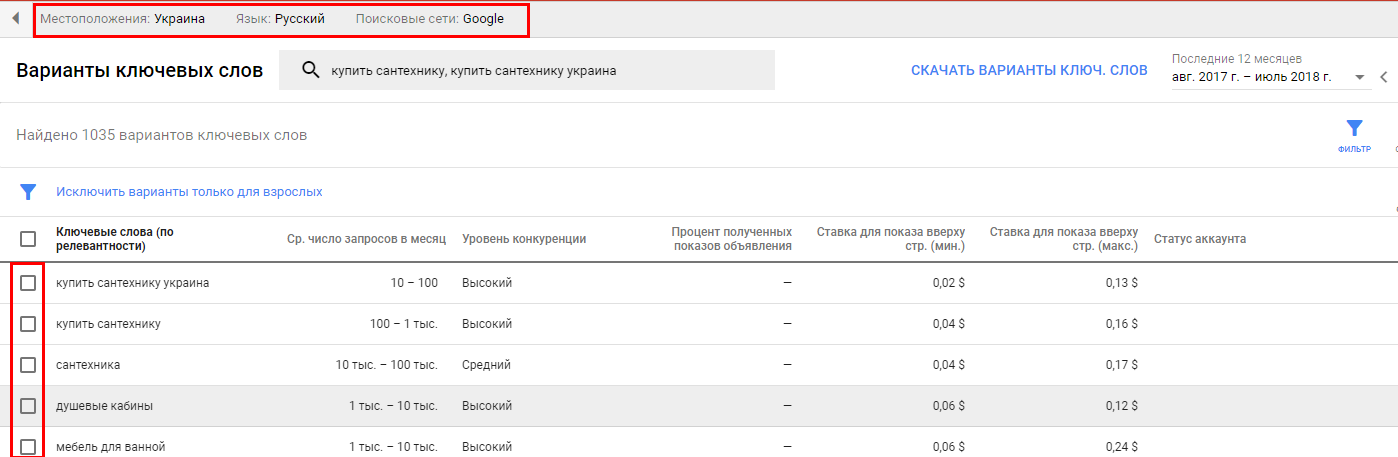Click the back arrow in the top bar
1398x457 pixels.
click(16, 18)
